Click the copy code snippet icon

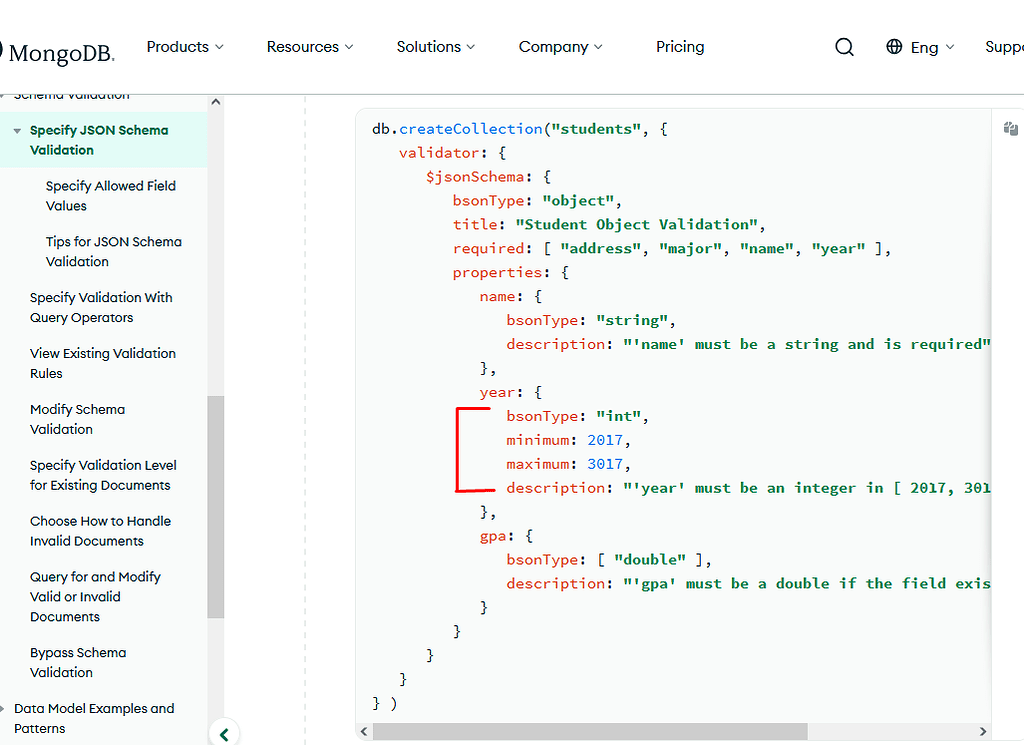1010,128
